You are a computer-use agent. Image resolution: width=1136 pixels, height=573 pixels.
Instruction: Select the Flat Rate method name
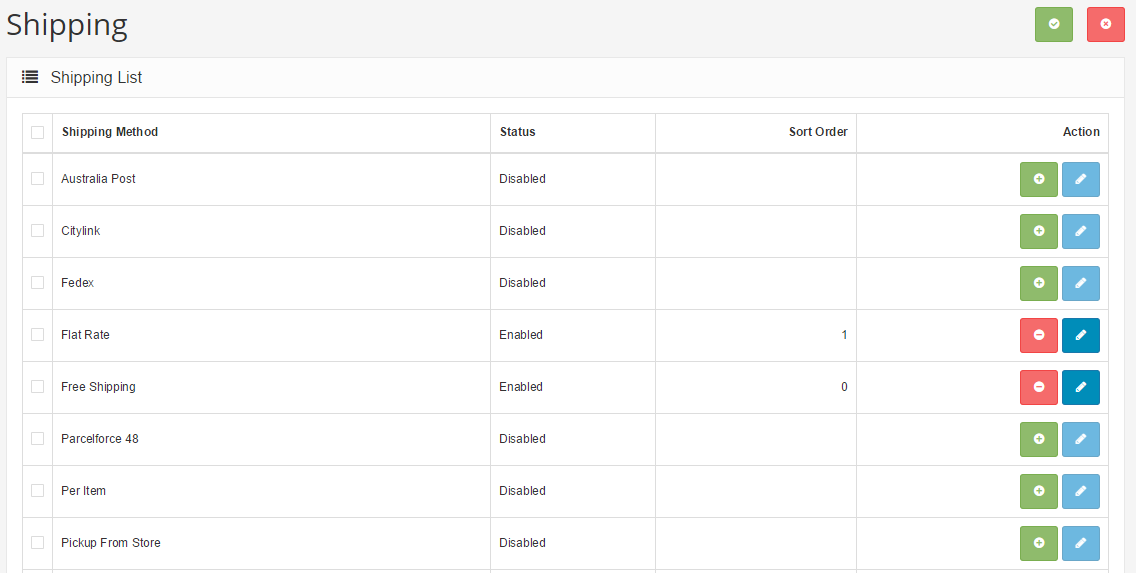coord(85,335)
